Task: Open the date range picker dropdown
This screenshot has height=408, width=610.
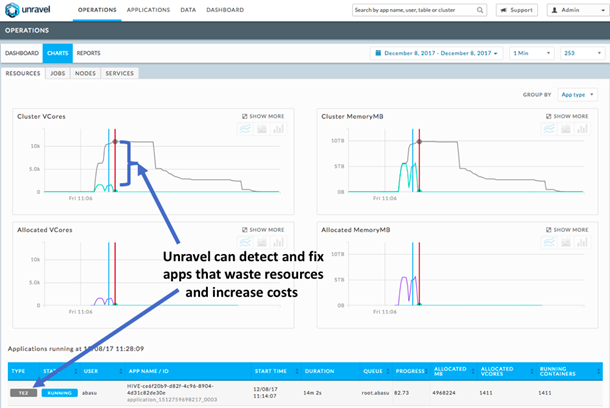Action: [436, 53]
